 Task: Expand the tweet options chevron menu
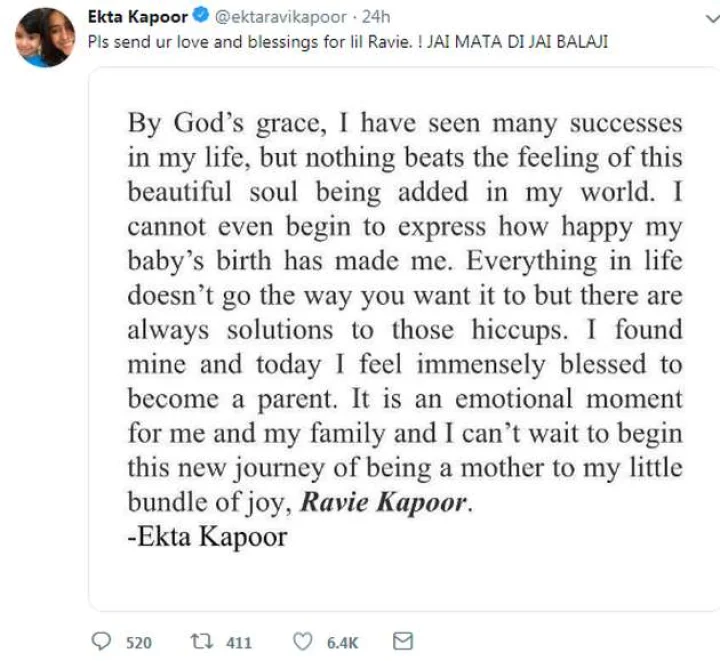[712, 18]
